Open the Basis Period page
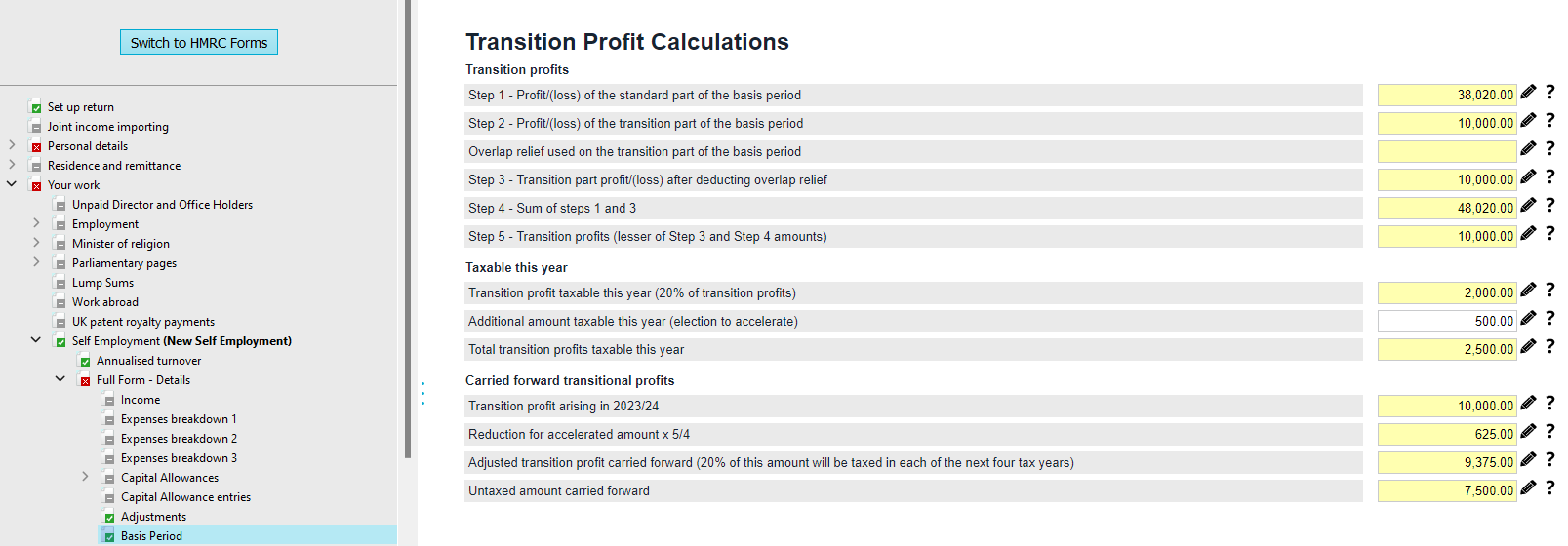This screenshot has height=546, width=1568. coord(151,536)
